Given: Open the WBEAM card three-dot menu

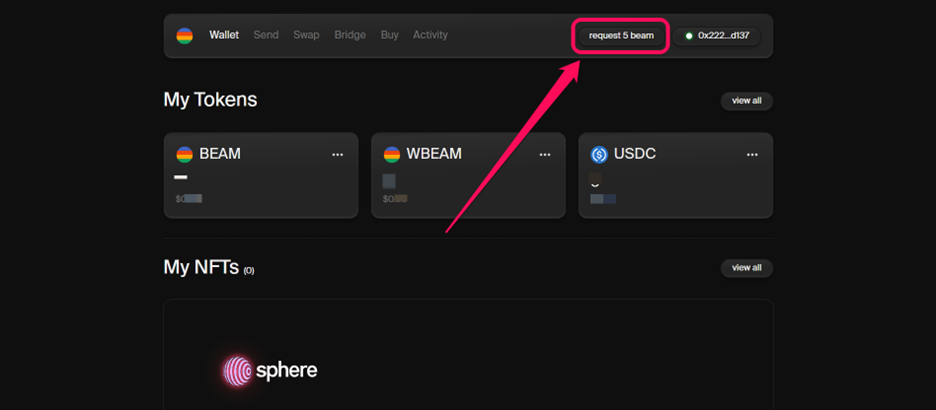Looking at the screenshot, I should (x=545, y=155).
